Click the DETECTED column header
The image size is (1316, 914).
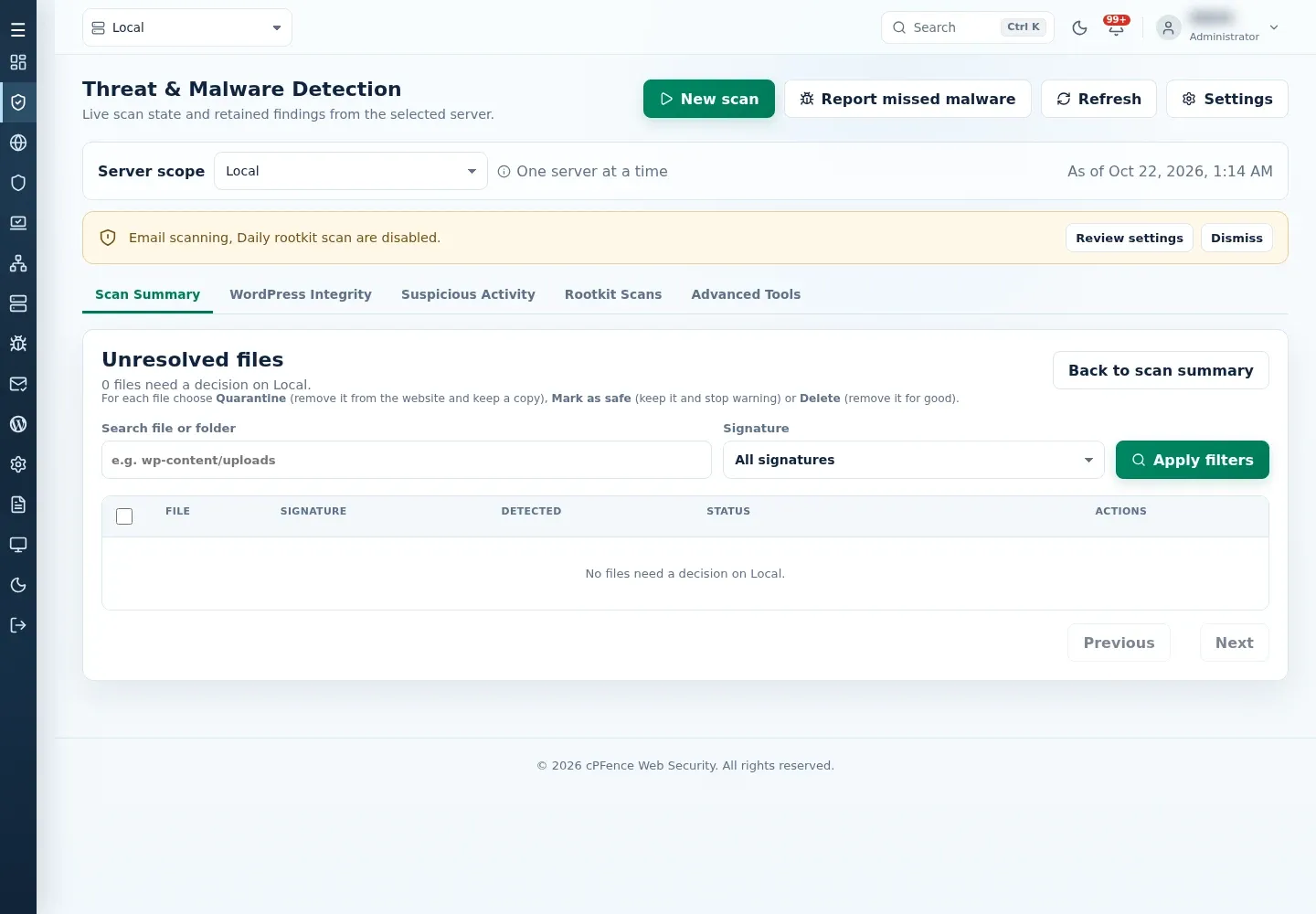tap(531, 511)
